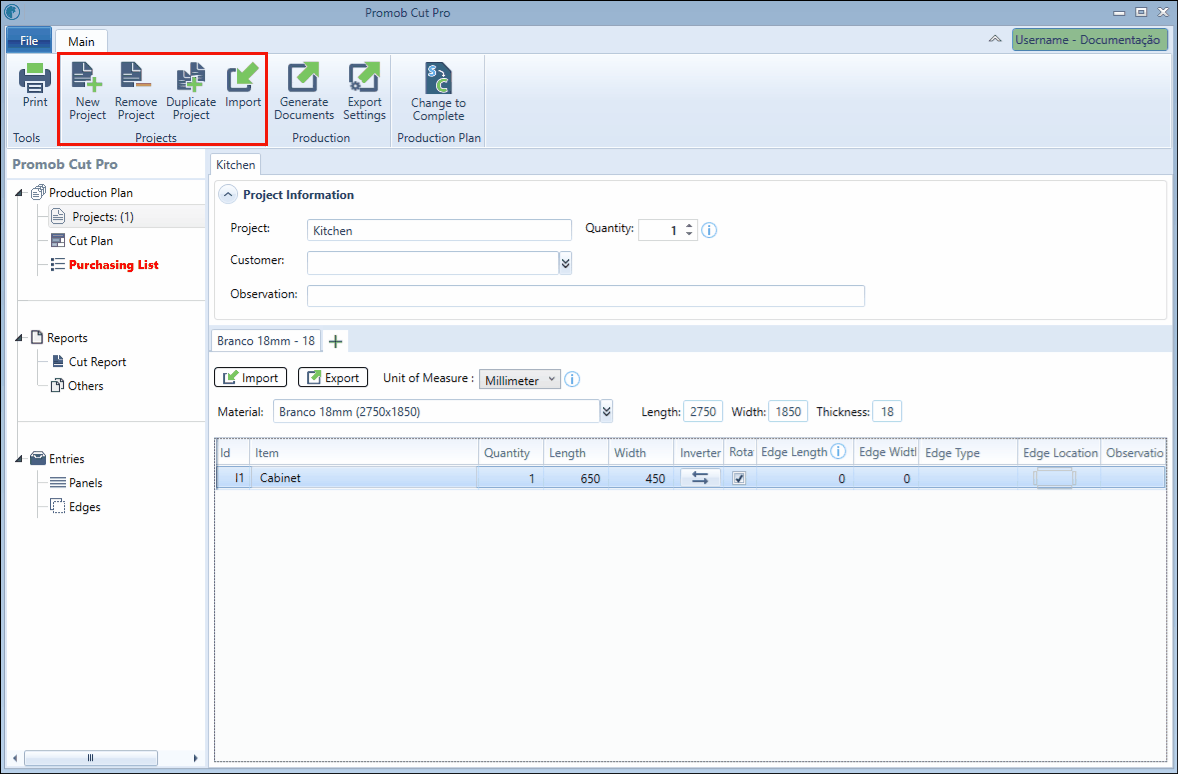
Task: Select the Kitchen project tab
Action: click(x=236, y=165)
